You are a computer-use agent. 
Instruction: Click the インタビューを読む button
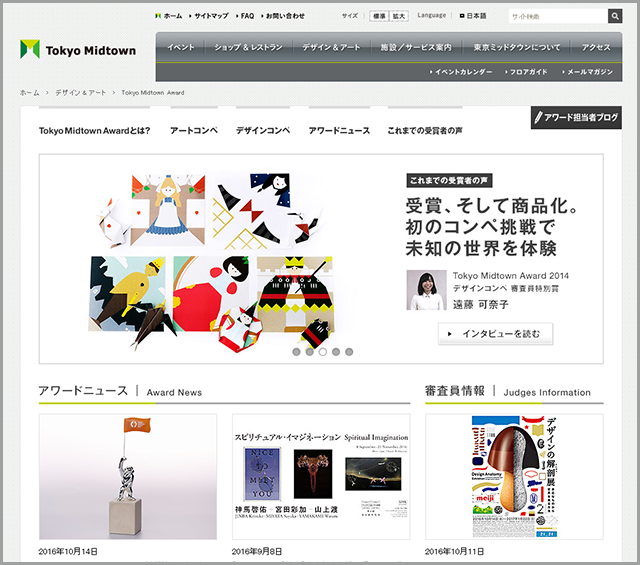pos(496,334)
